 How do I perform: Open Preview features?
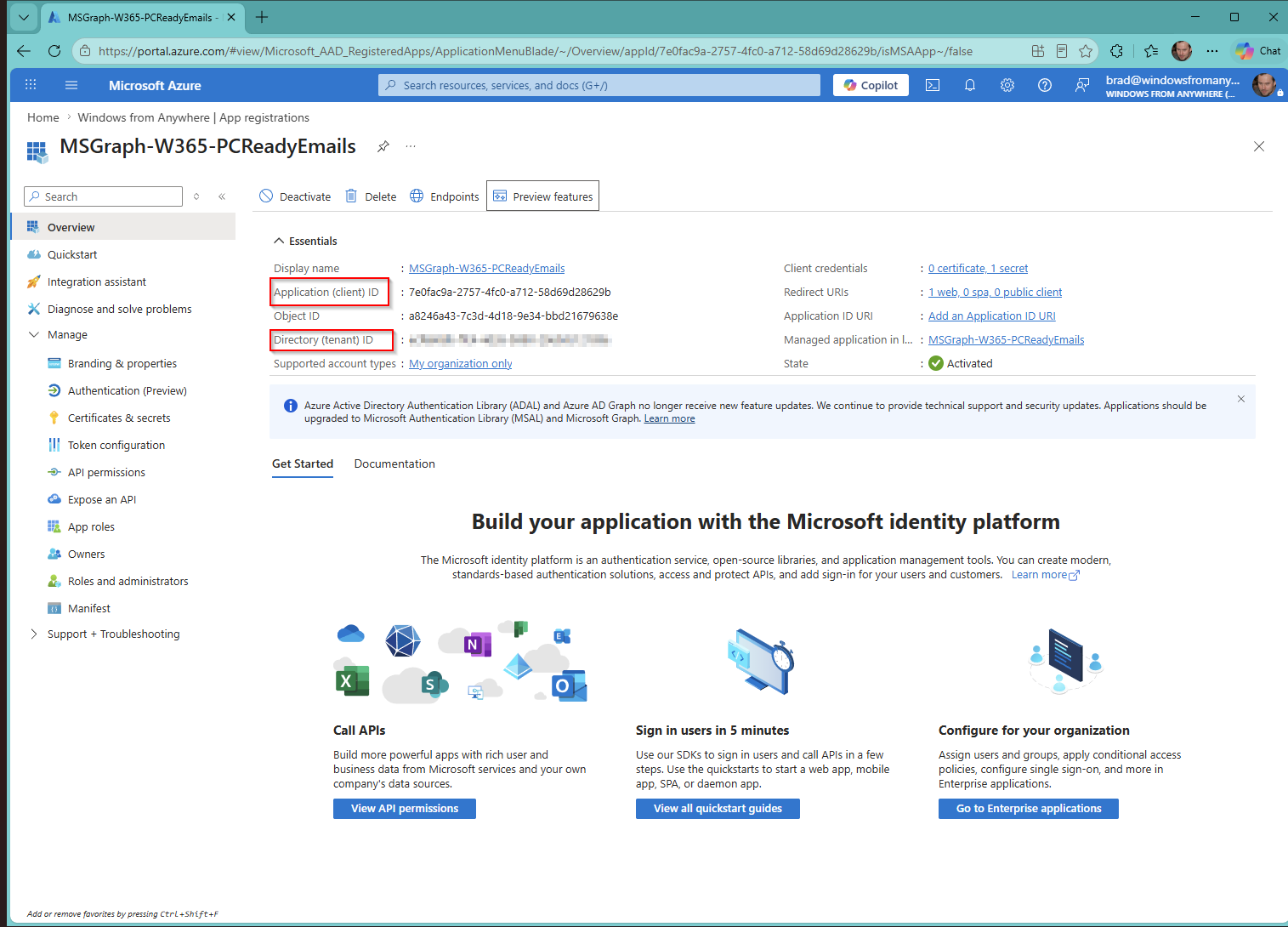[x=542, y=196]
